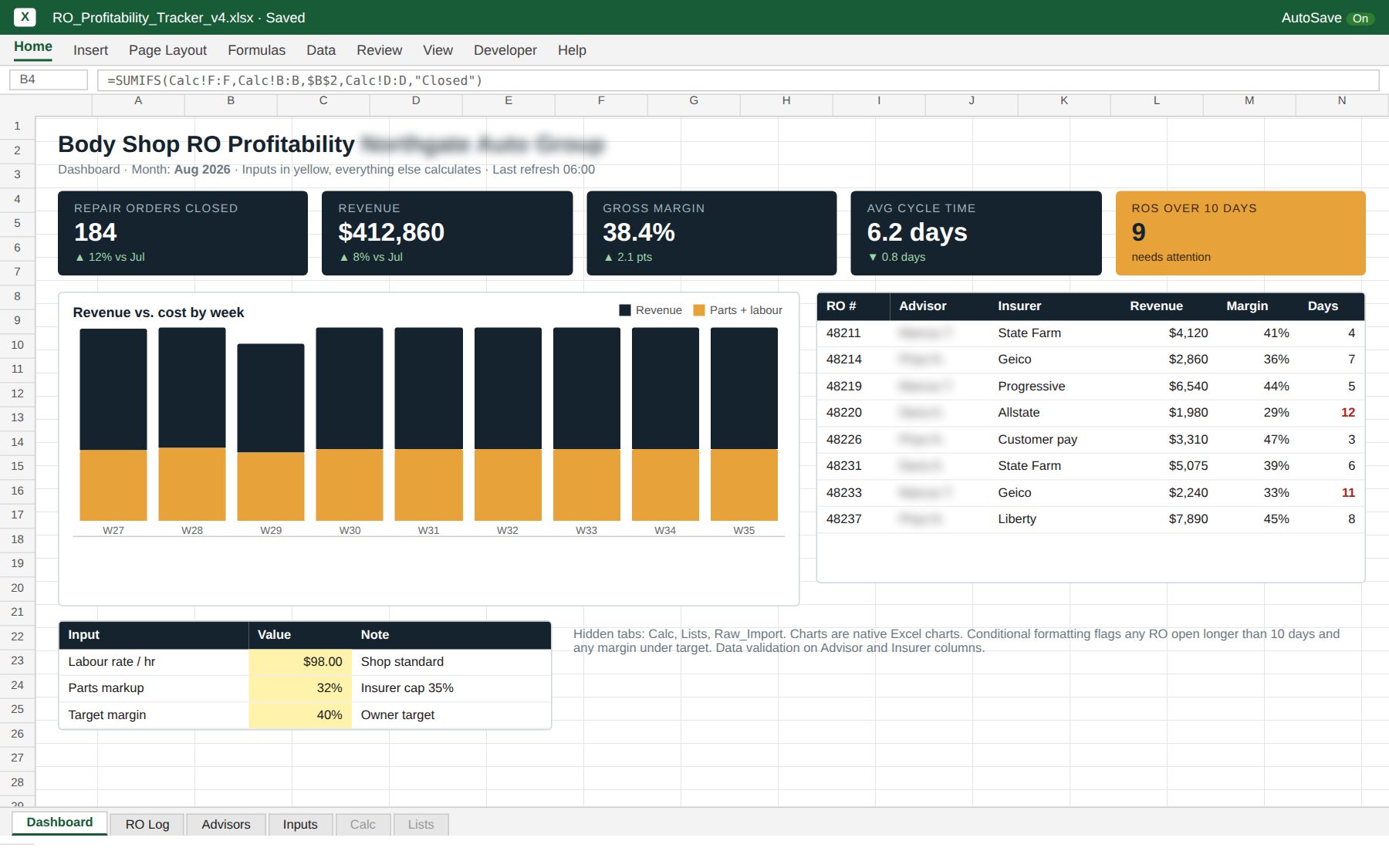
Task: Click the Parts + labour legend swatch
Action: [x=699, y=310]
